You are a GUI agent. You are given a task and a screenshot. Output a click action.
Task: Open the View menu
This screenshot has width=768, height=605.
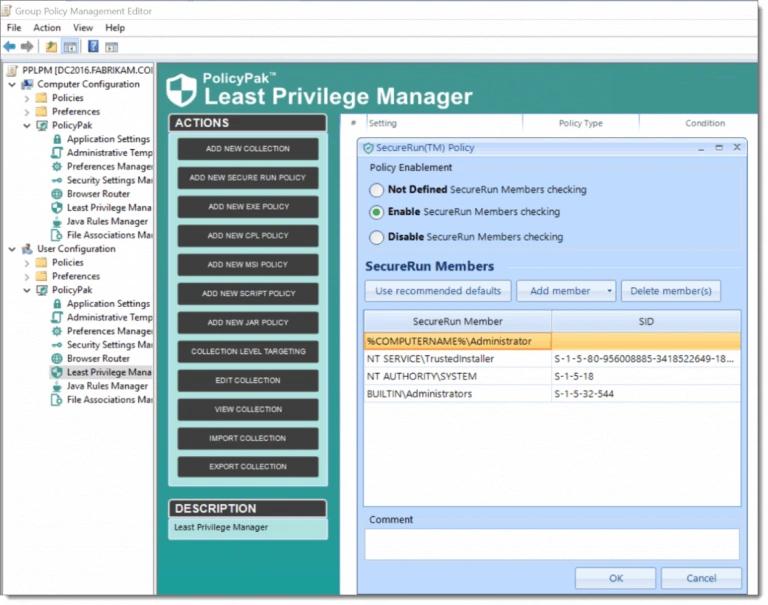[83, 28]
